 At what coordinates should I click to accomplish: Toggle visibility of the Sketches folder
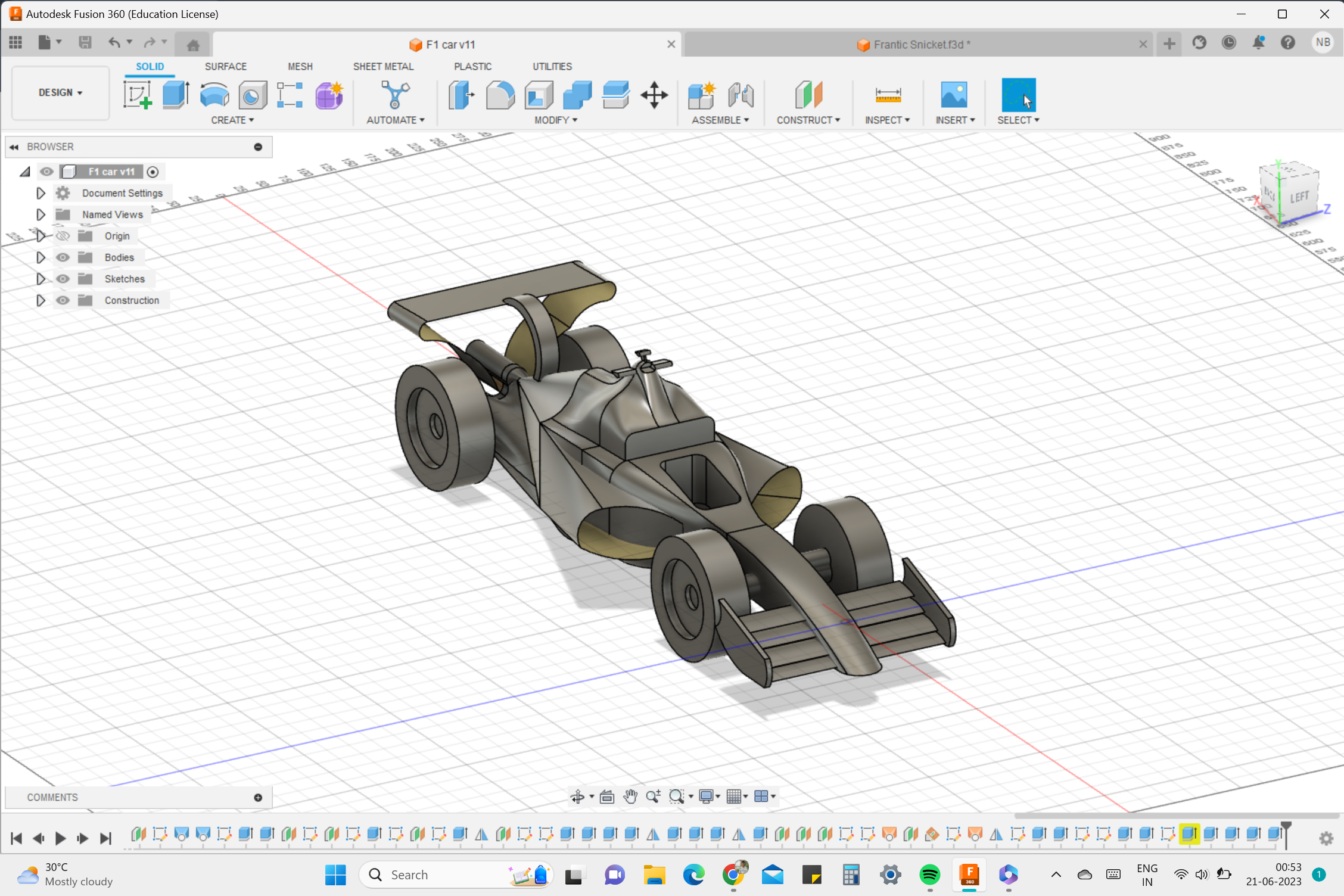[63, 278]
